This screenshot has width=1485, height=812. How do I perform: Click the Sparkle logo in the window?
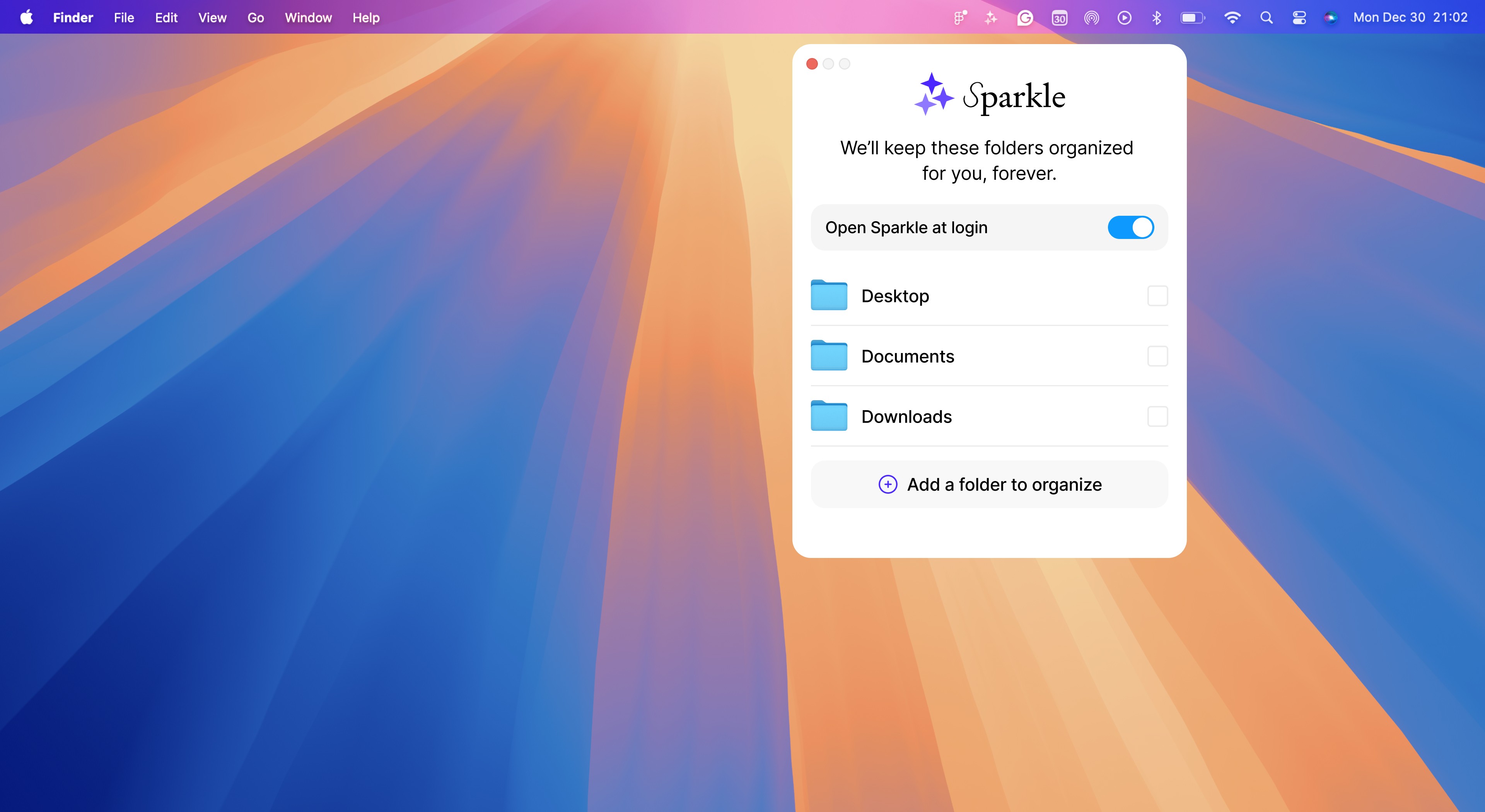click(989, 94)
